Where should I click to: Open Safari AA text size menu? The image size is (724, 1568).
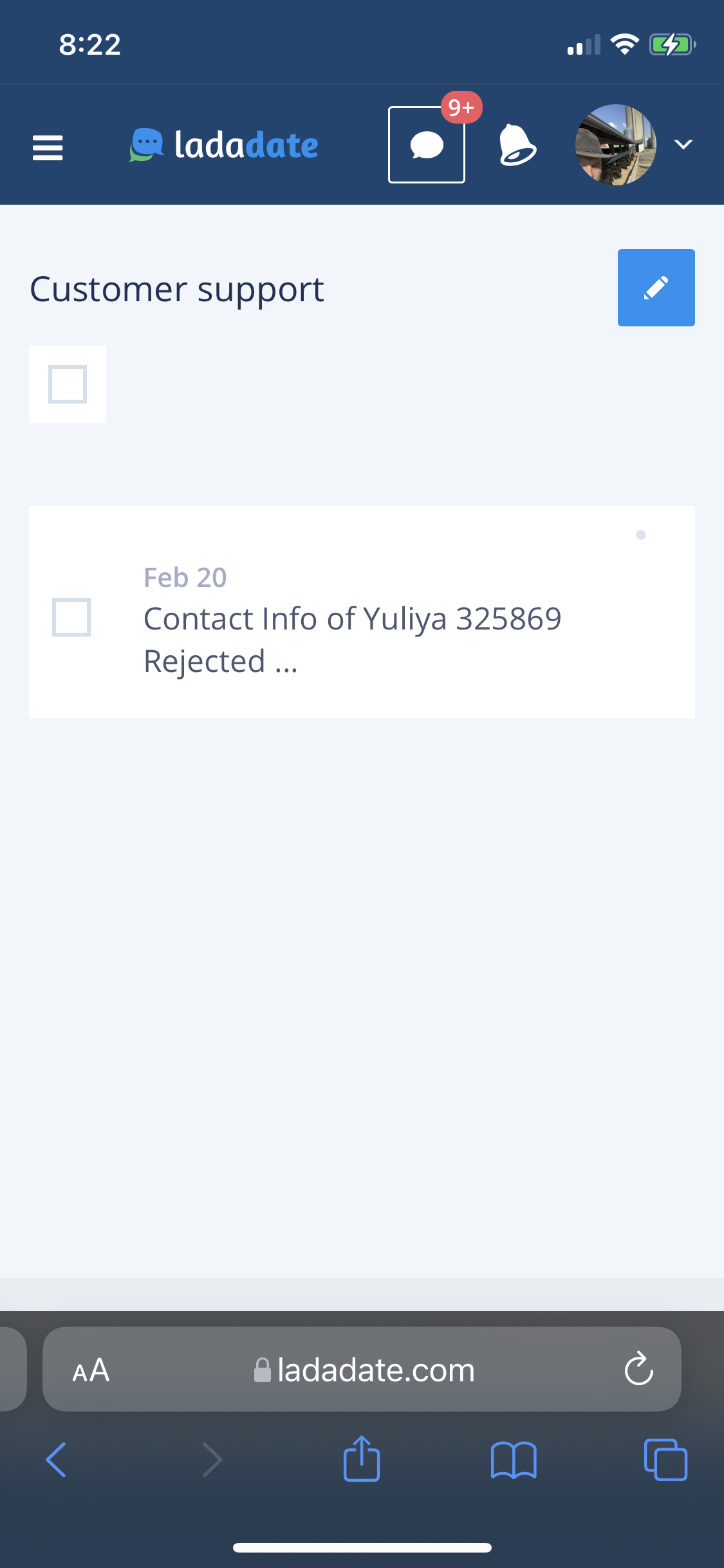[91, 1370]
